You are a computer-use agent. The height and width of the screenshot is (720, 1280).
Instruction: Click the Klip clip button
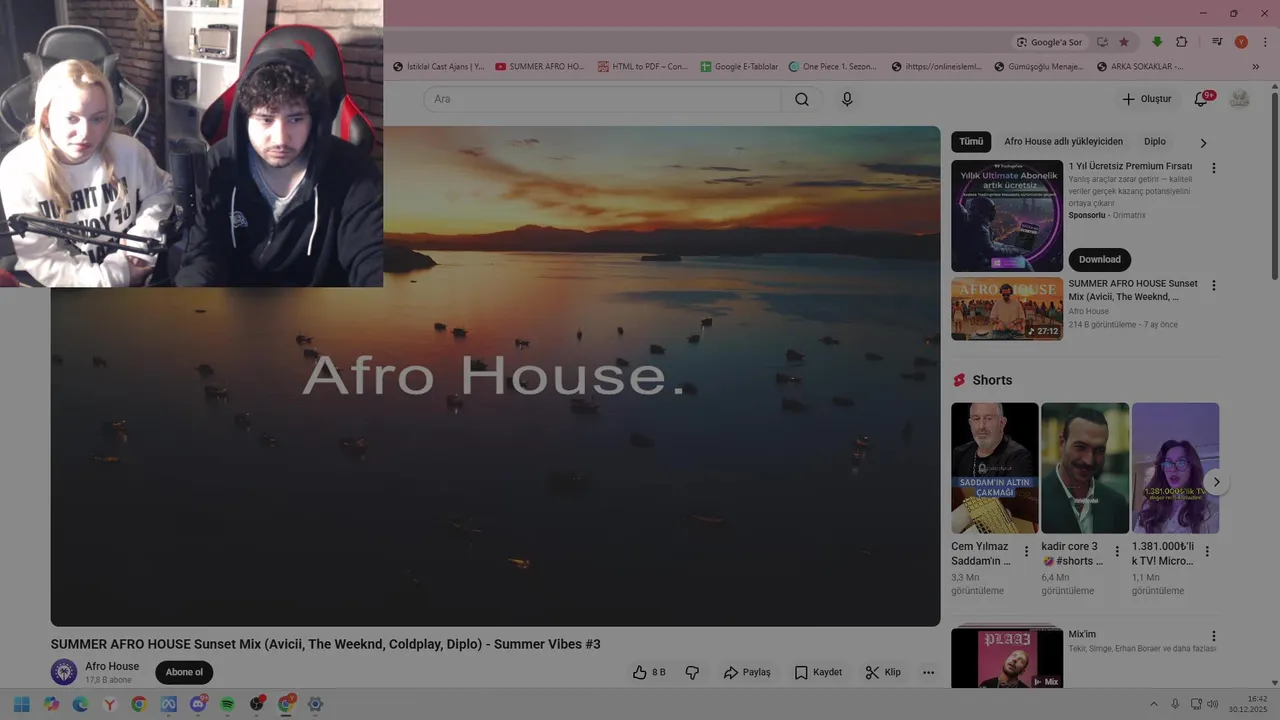pyautogui.click(x=883, y=672)
